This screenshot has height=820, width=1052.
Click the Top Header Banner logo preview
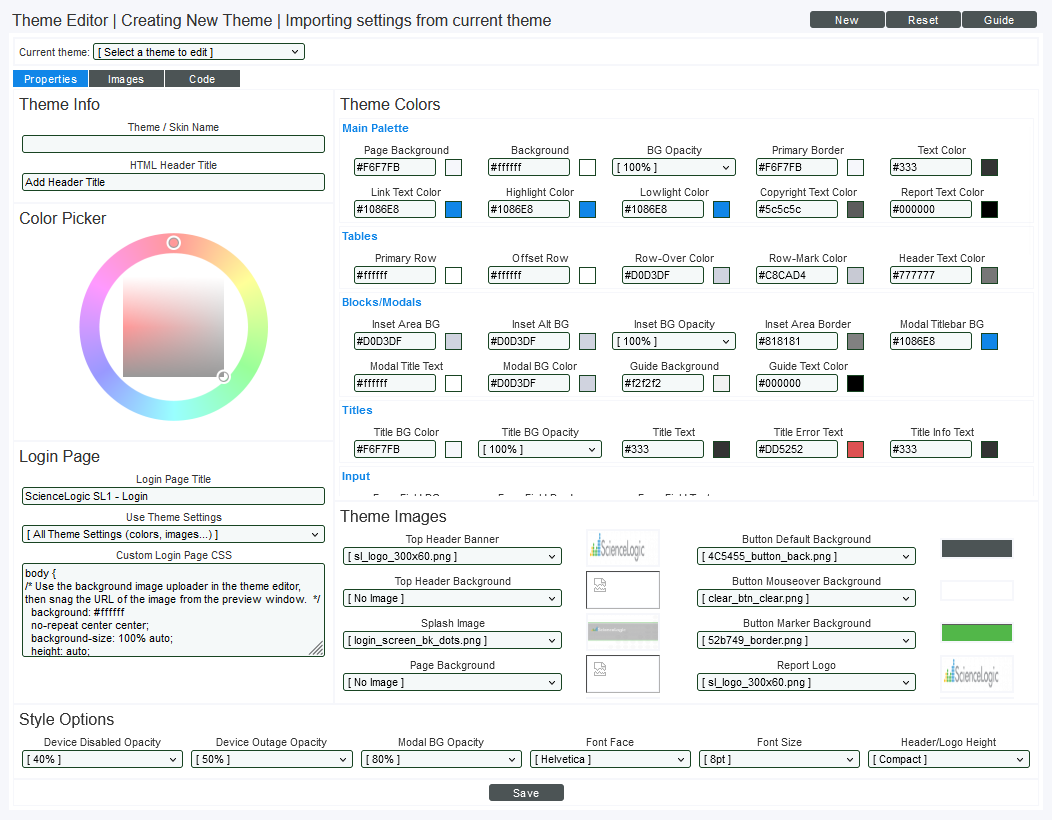pyautogui.click(x=622, y=547)
